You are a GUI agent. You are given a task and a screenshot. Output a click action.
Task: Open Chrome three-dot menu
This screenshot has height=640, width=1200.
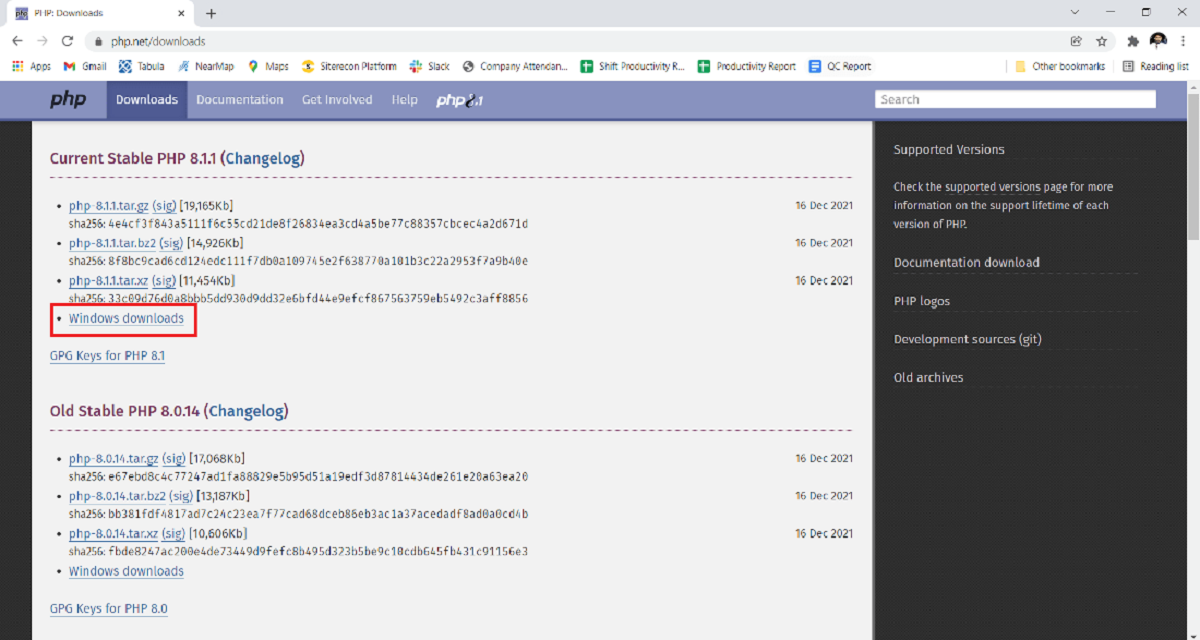(x=1184, y=41)
